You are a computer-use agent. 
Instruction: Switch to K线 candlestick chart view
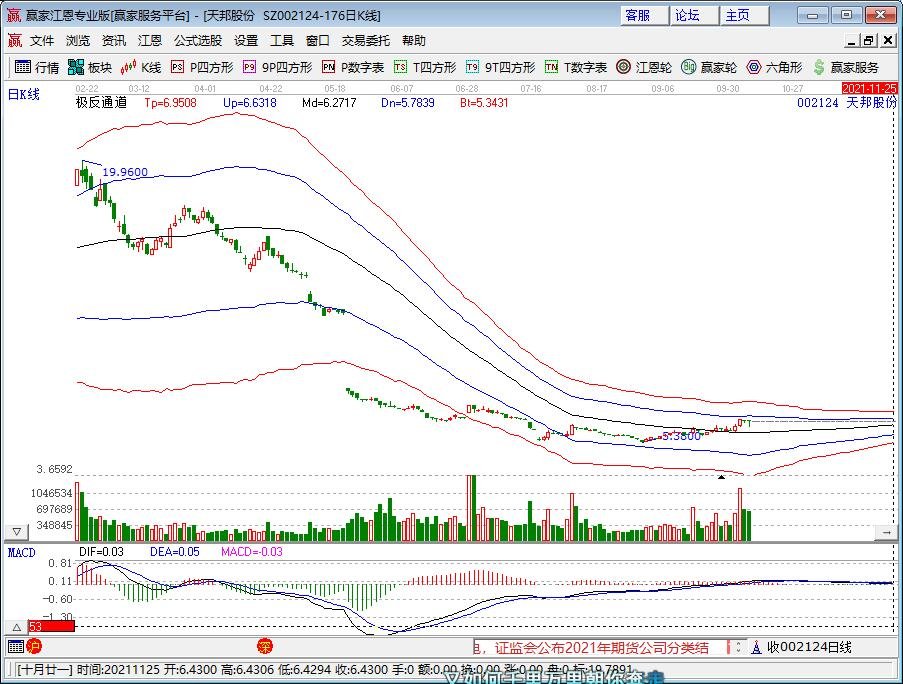(141, 67)
